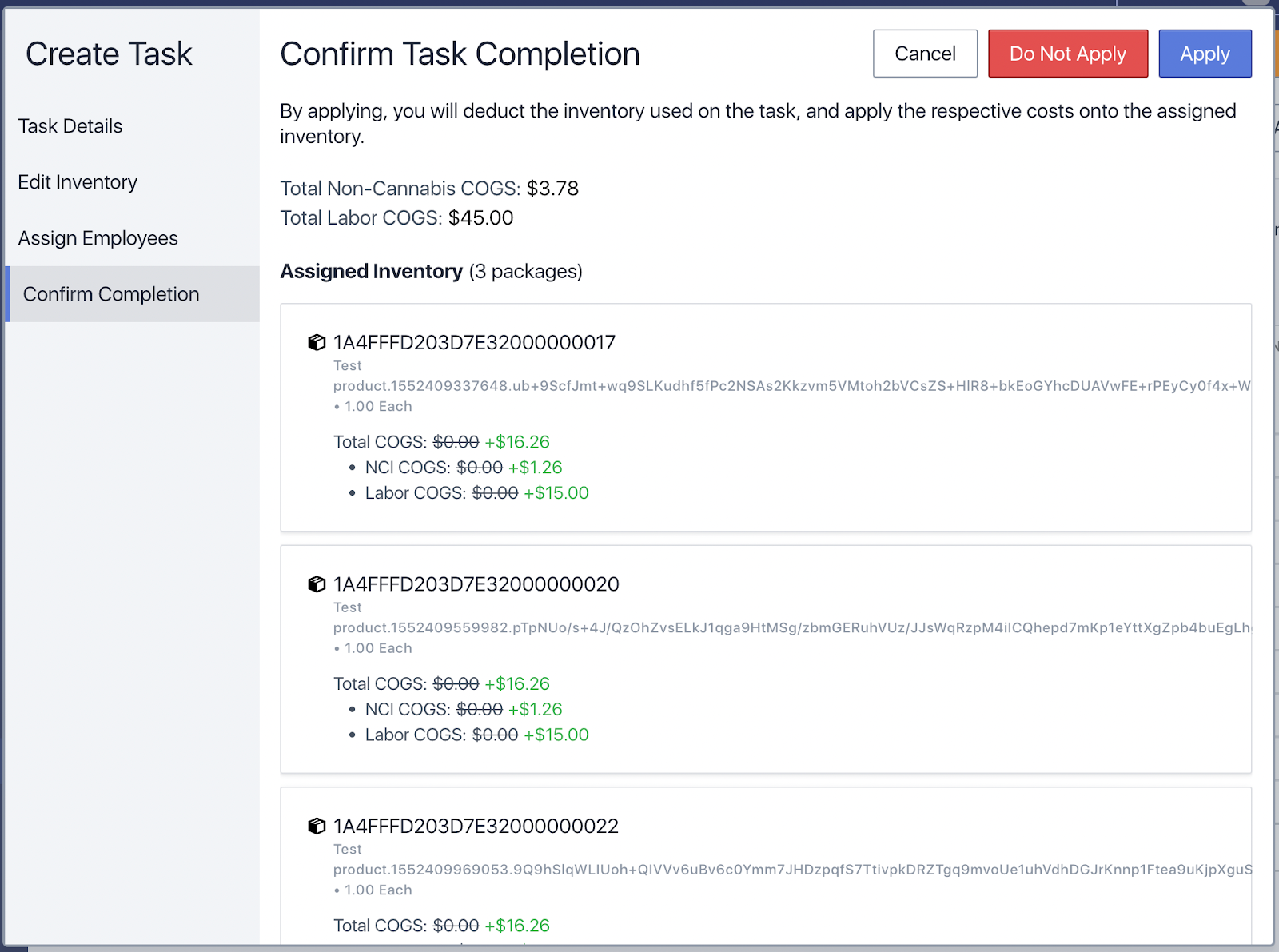1279x952 pixels.
Task: Select the Confirm Completion step
Action: (111, 294)
